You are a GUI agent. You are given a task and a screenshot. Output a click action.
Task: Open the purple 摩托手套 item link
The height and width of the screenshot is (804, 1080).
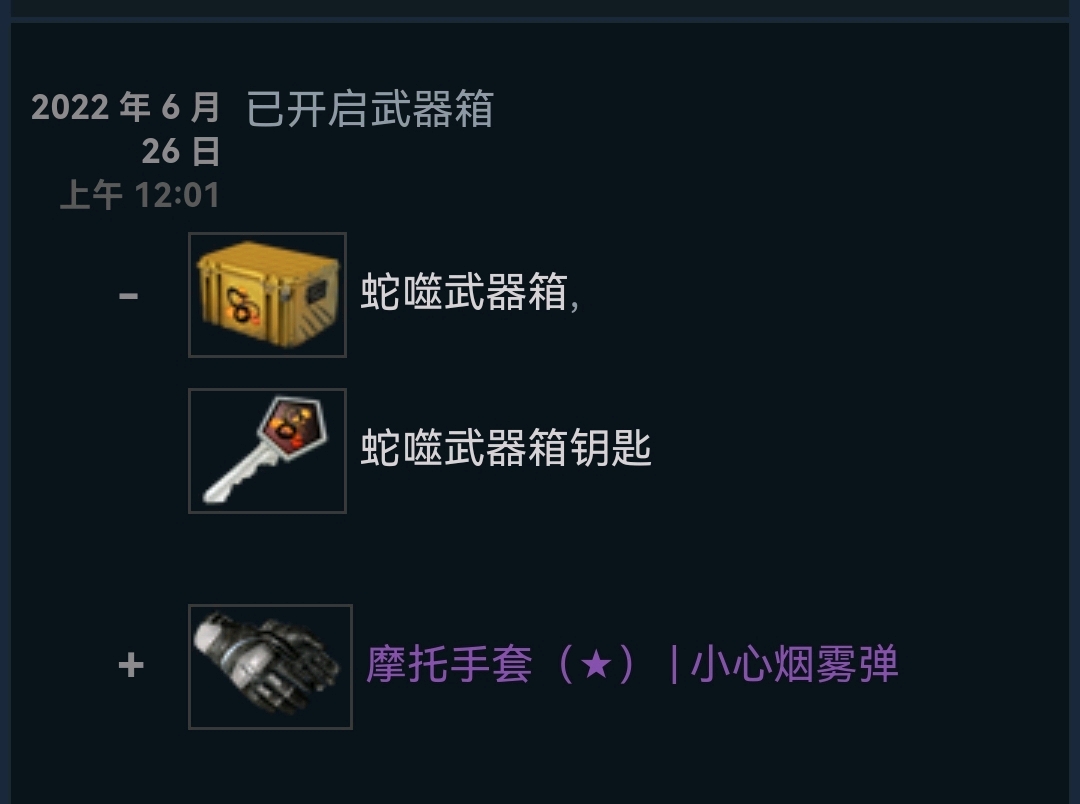[632, 665]
